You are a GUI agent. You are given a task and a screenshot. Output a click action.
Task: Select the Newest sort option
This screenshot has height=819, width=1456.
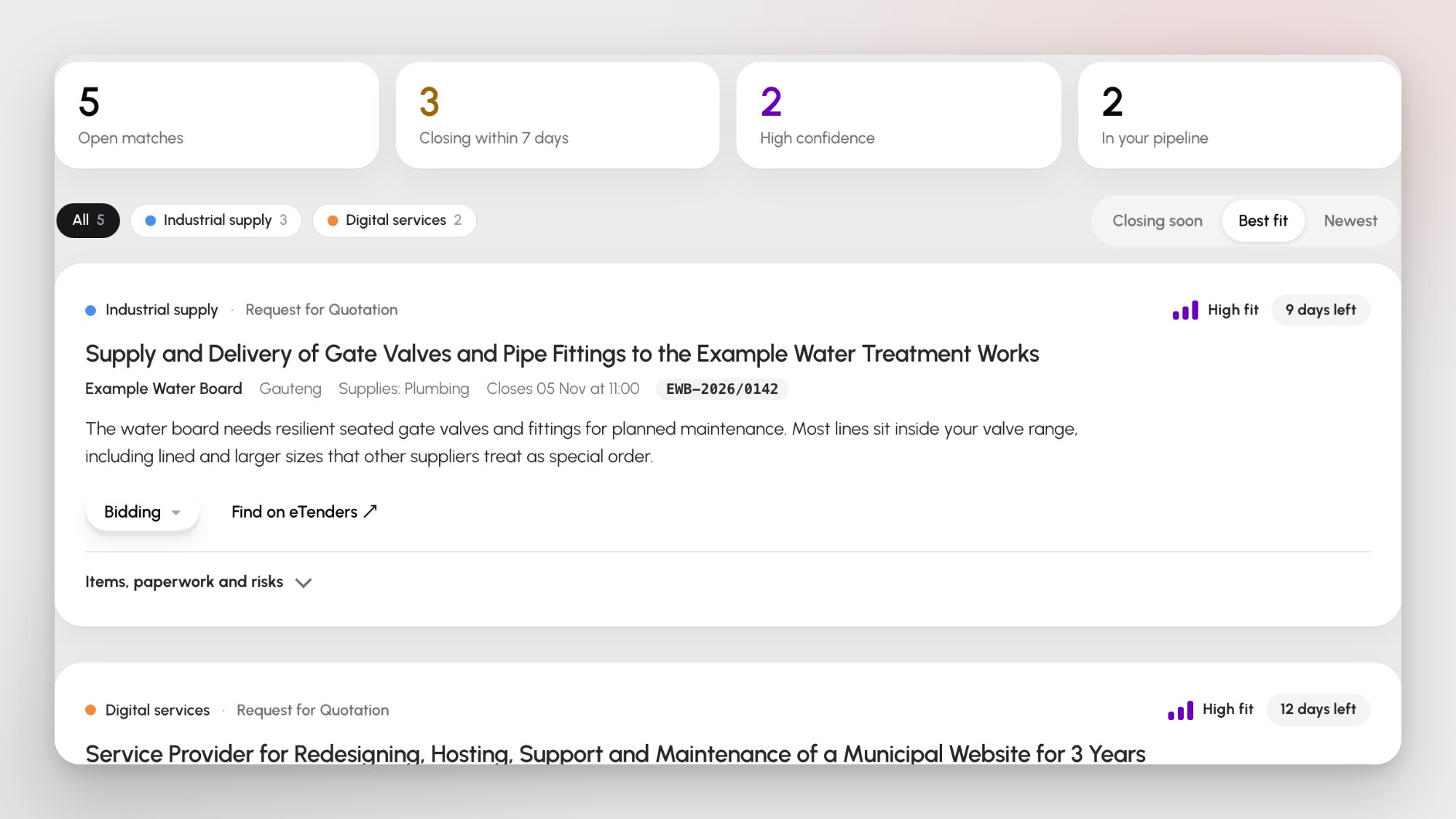[x=1350, y=221]
